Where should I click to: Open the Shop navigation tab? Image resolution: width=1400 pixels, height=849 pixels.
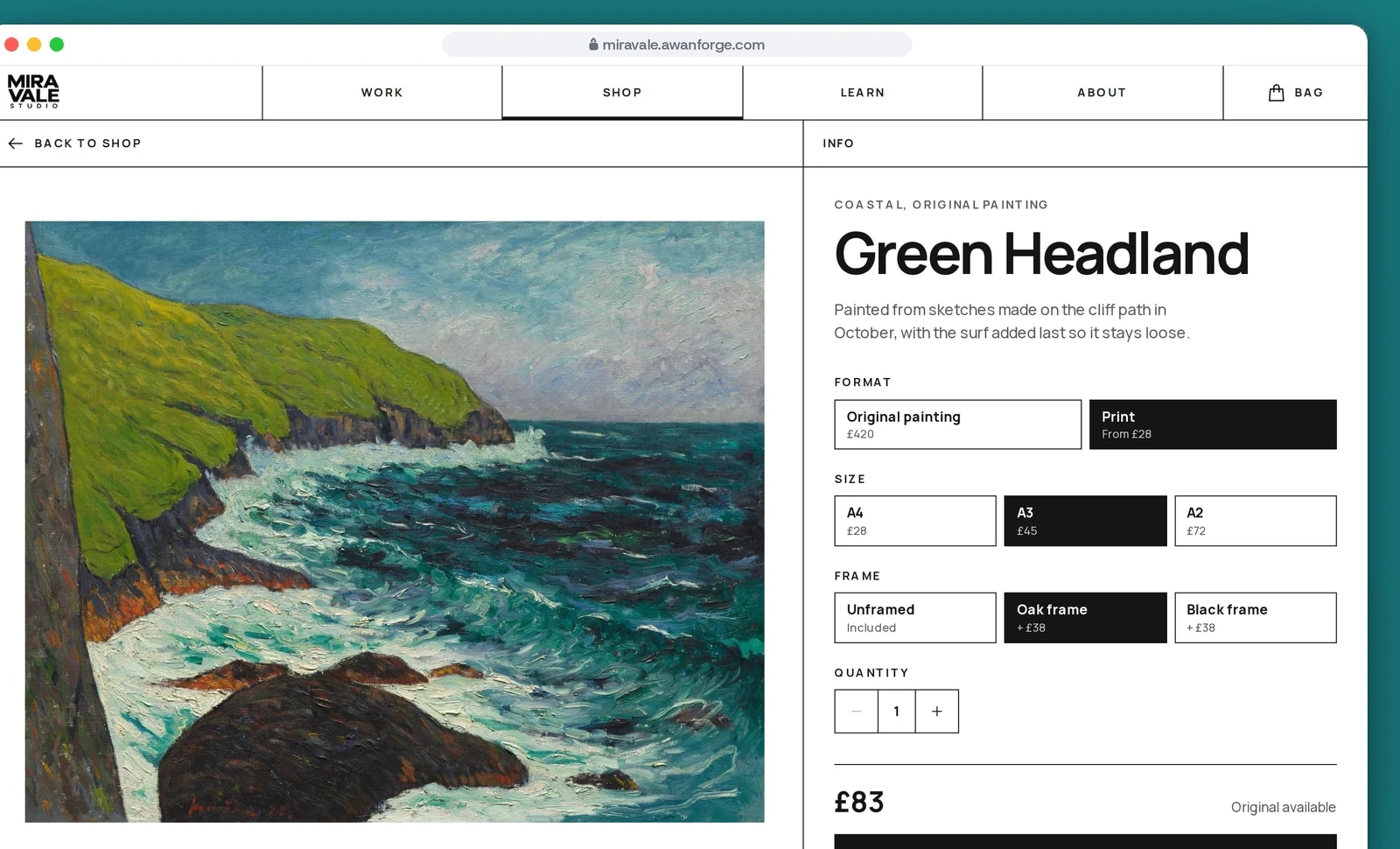(622, 92)
